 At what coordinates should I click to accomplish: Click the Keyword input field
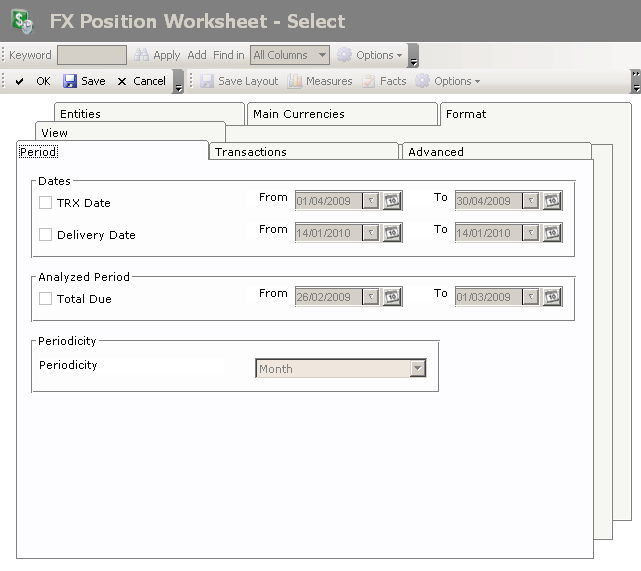[x=91, y=56]
